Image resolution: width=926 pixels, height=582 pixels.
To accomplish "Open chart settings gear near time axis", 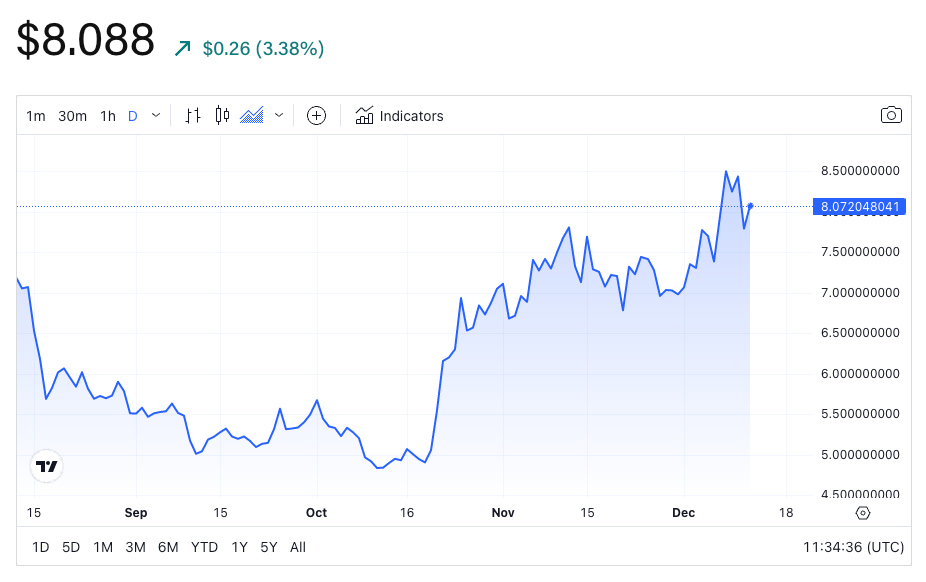I will click(x=863, y=513).
